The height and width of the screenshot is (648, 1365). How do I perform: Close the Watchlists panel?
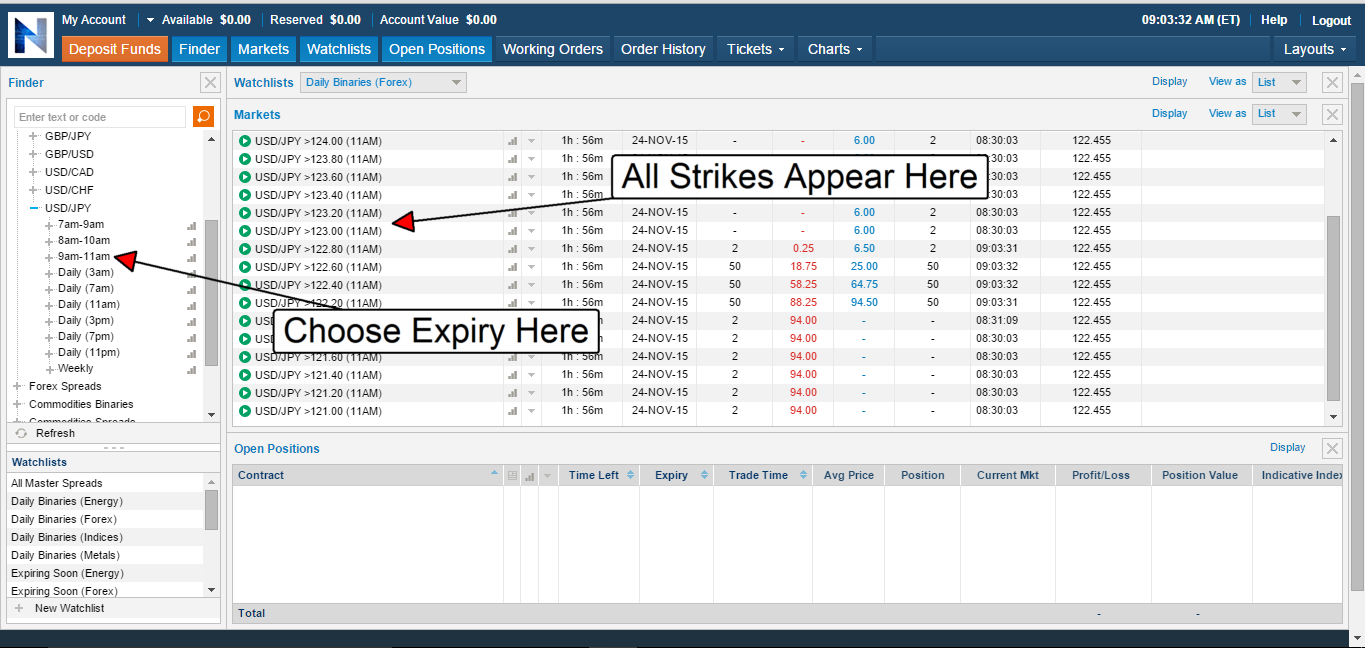[x=1332, y=83]
